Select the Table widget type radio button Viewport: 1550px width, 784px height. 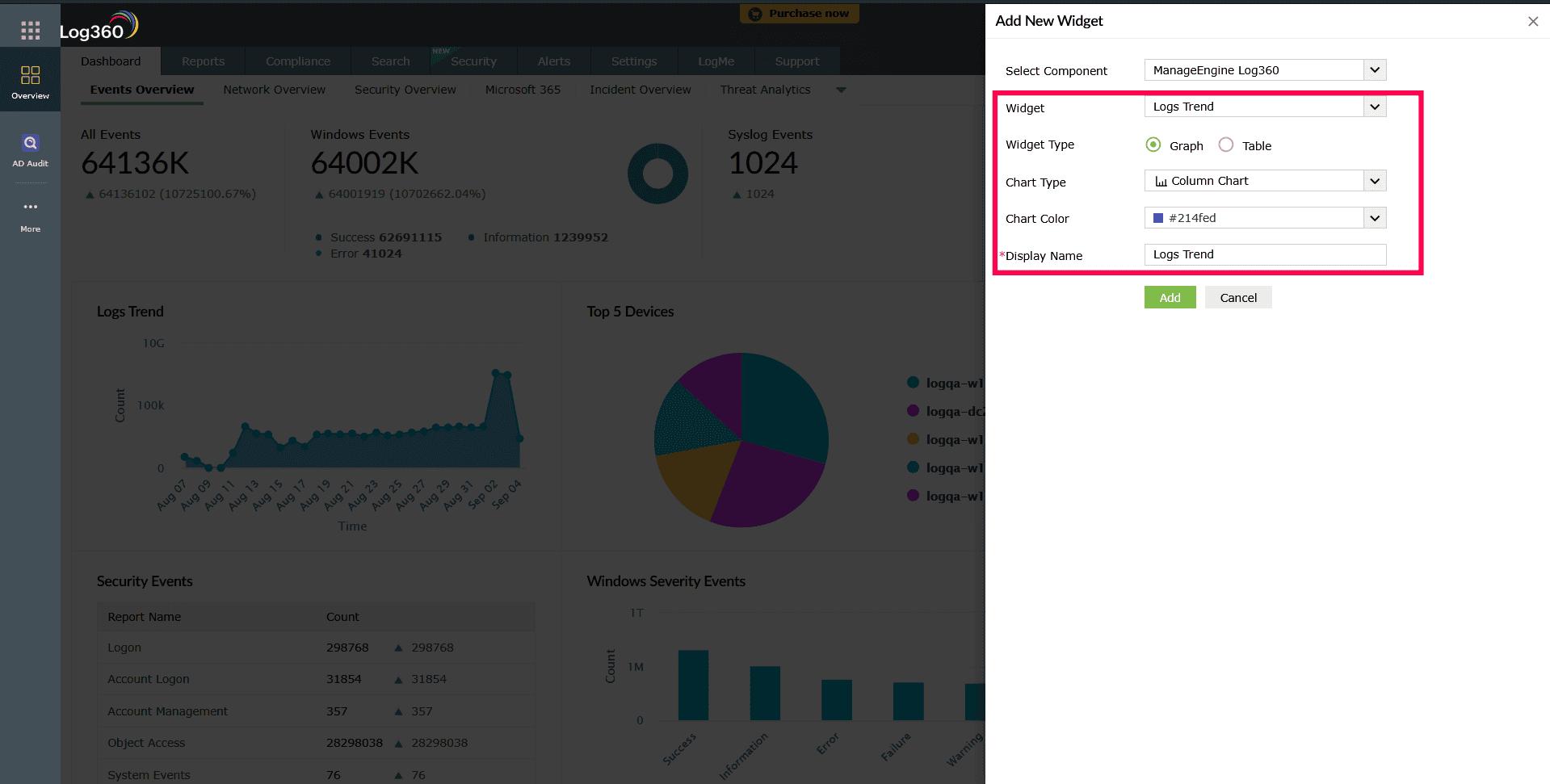pyautogui.click(x=1224, y=145)
